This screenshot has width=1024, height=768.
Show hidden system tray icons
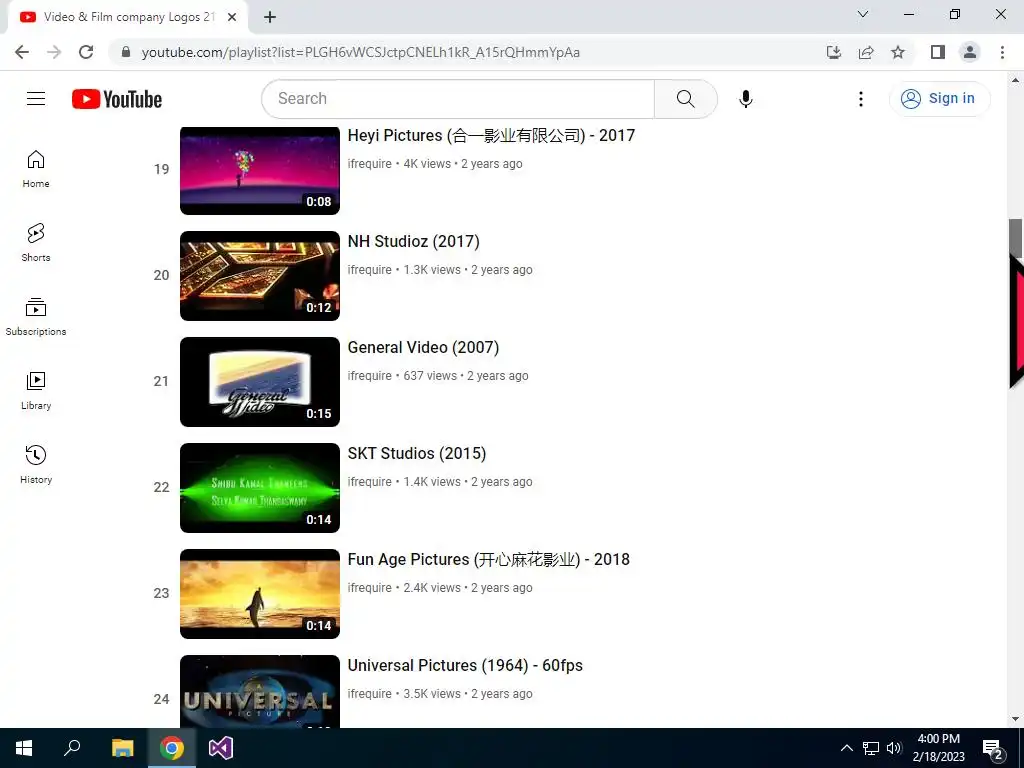846,748
